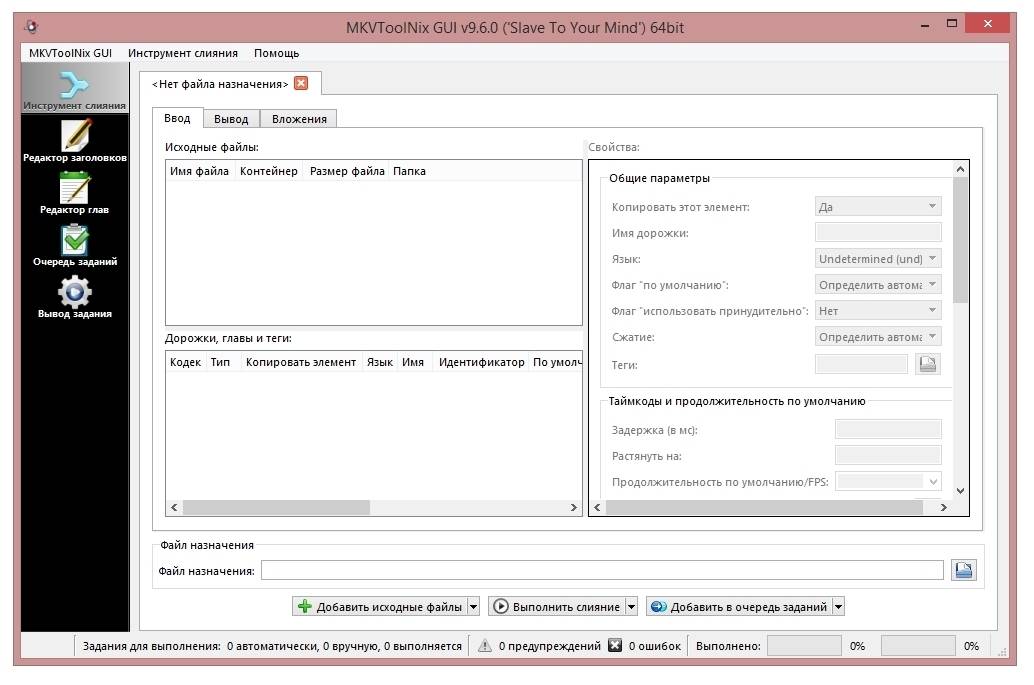
Task: Open the Флаг "использовать принудительно" dropdown
Action: (x=878, y=311)
